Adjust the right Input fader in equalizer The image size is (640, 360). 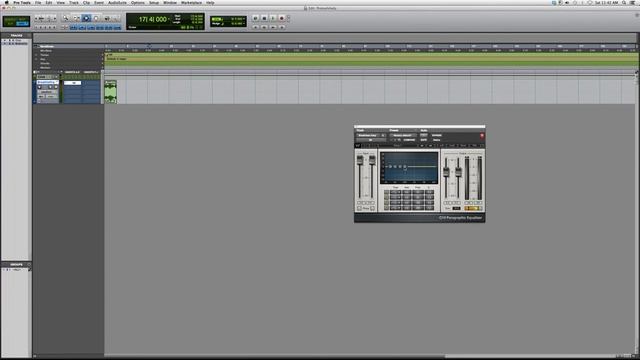click(x=372, y=160)
